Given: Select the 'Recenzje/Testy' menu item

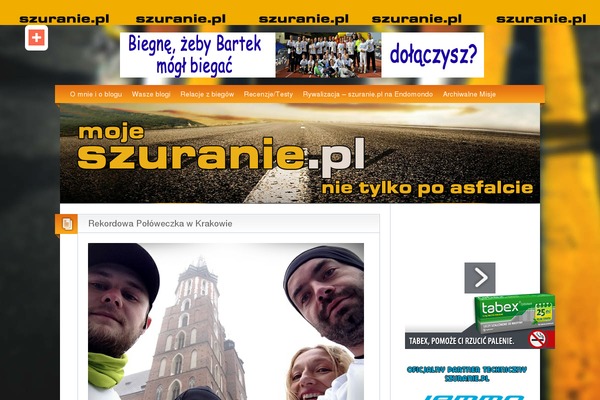Looking at the screenshot, I should coord(268,94).
